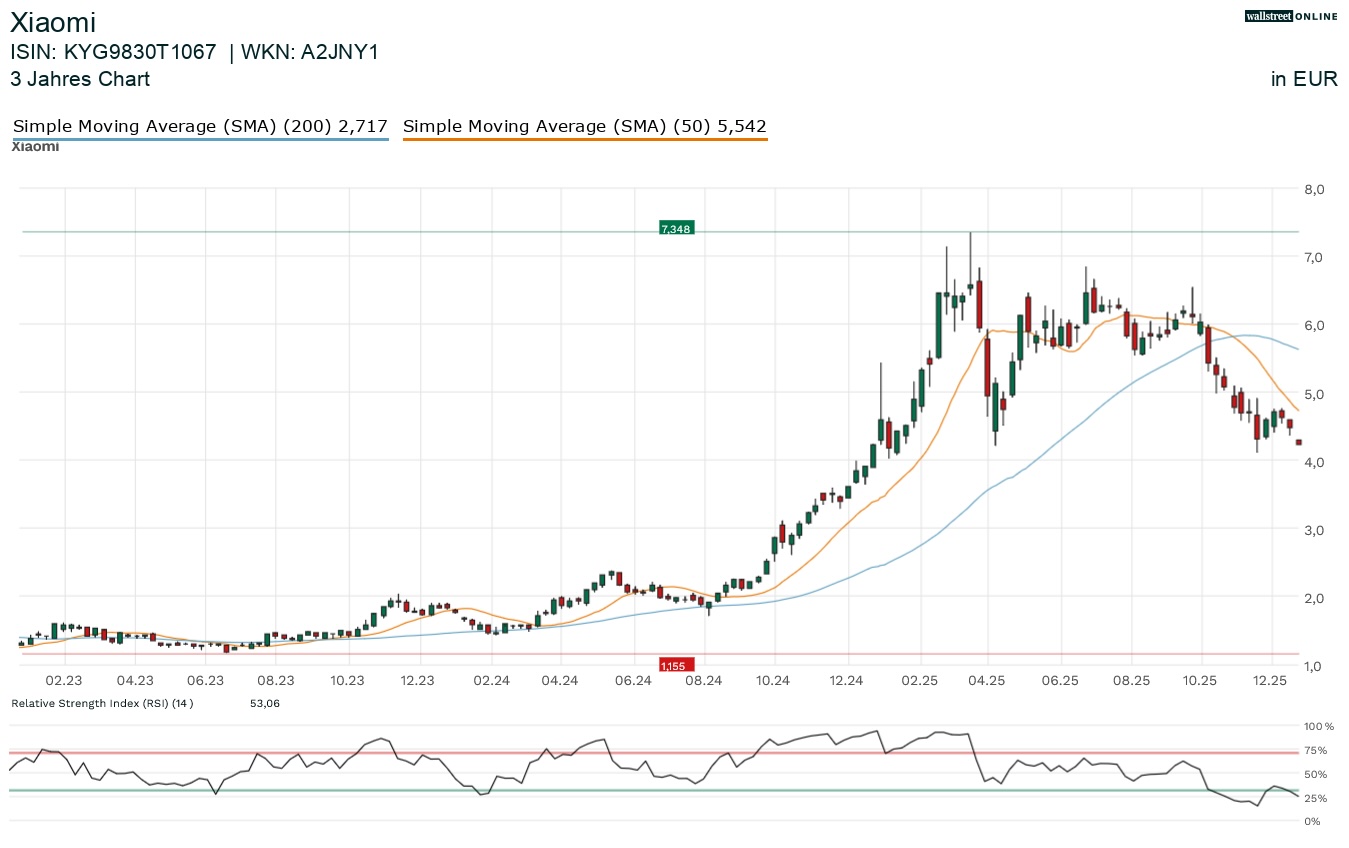
Task: Expand the 3 Jahres Chart period selector
Action: point(79,79)
